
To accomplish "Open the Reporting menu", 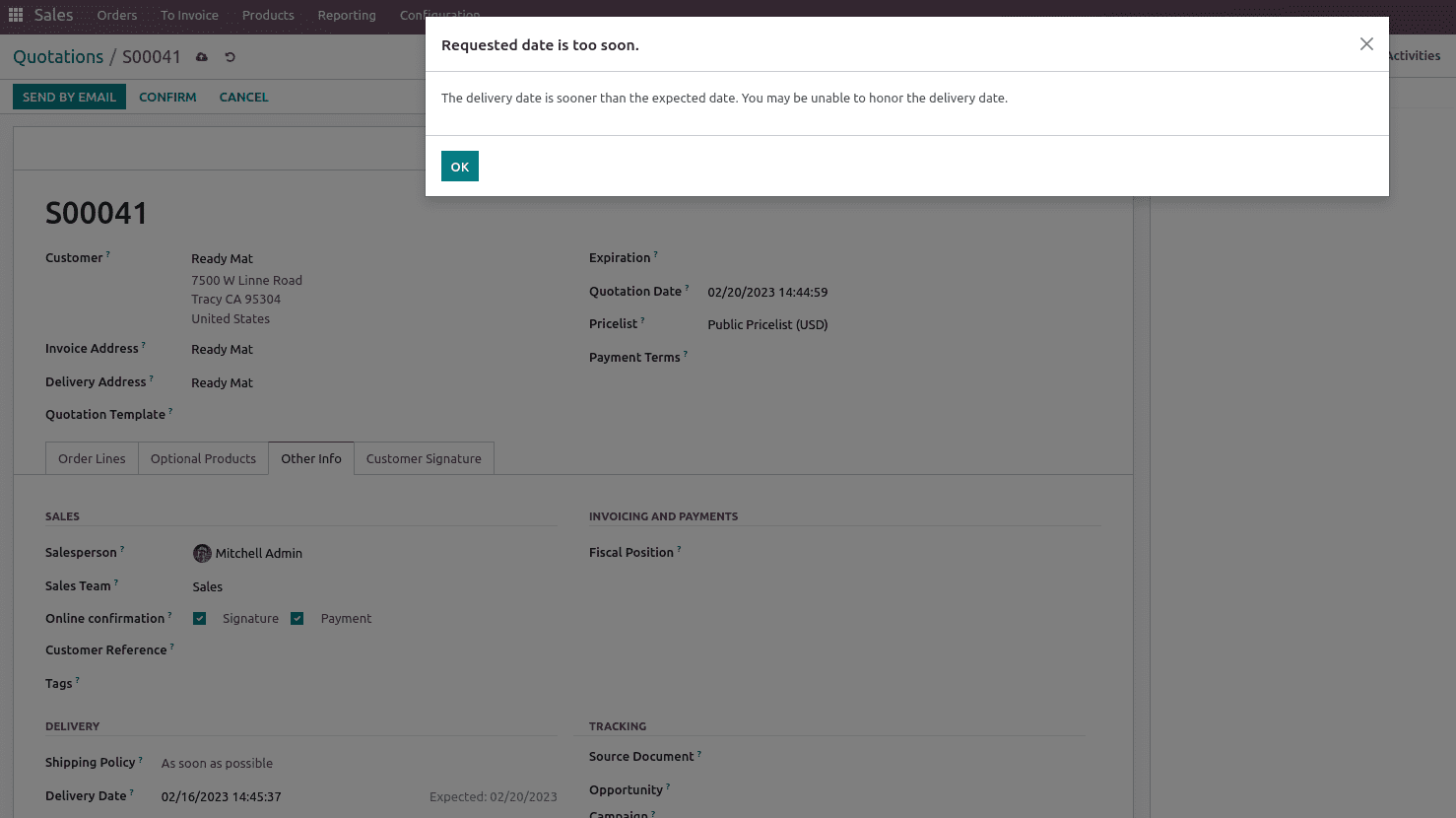I will (347, 15).
